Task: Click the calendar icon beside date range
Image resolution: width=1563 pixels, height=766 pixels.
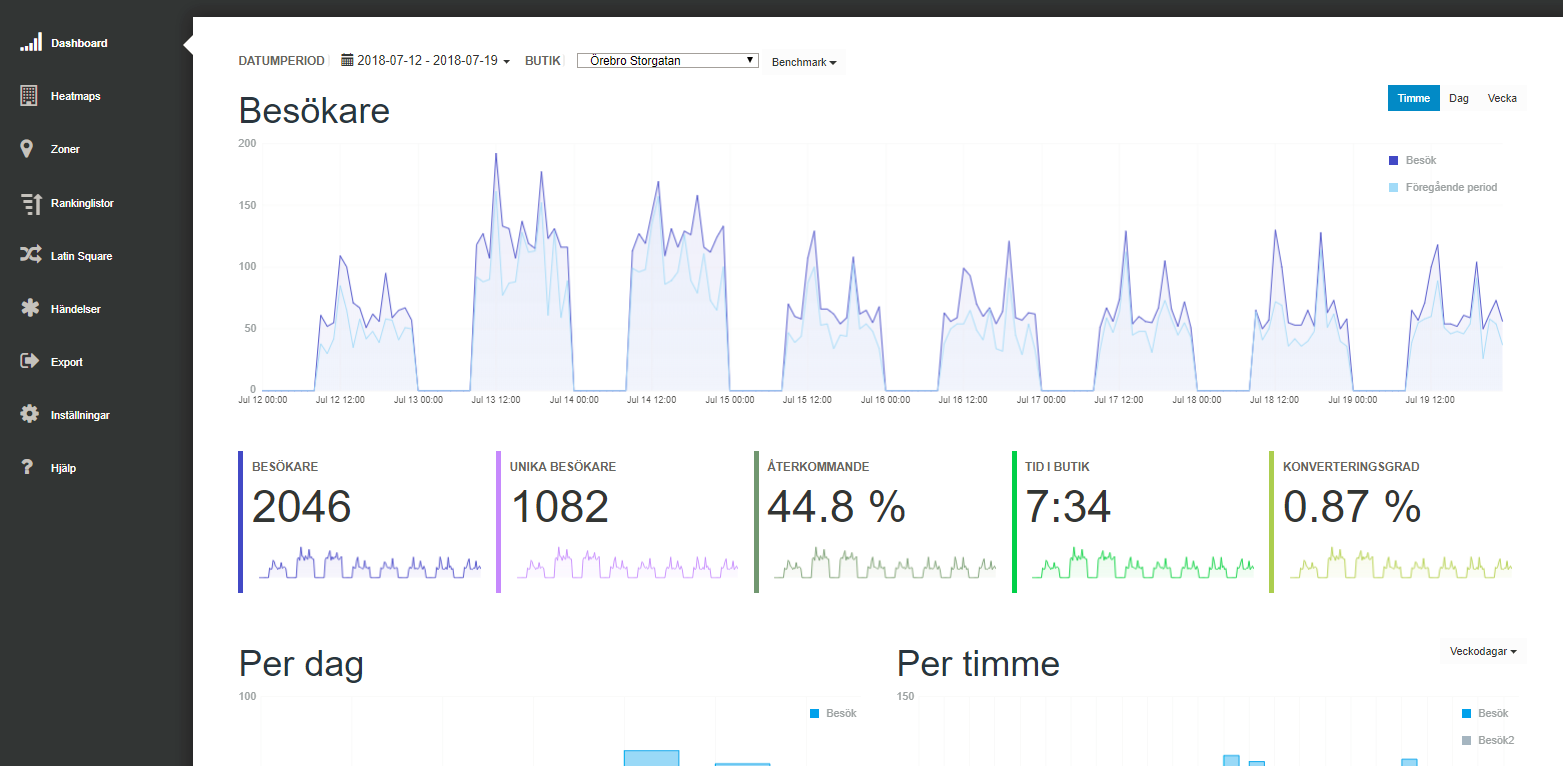Action: pos(347,60)
